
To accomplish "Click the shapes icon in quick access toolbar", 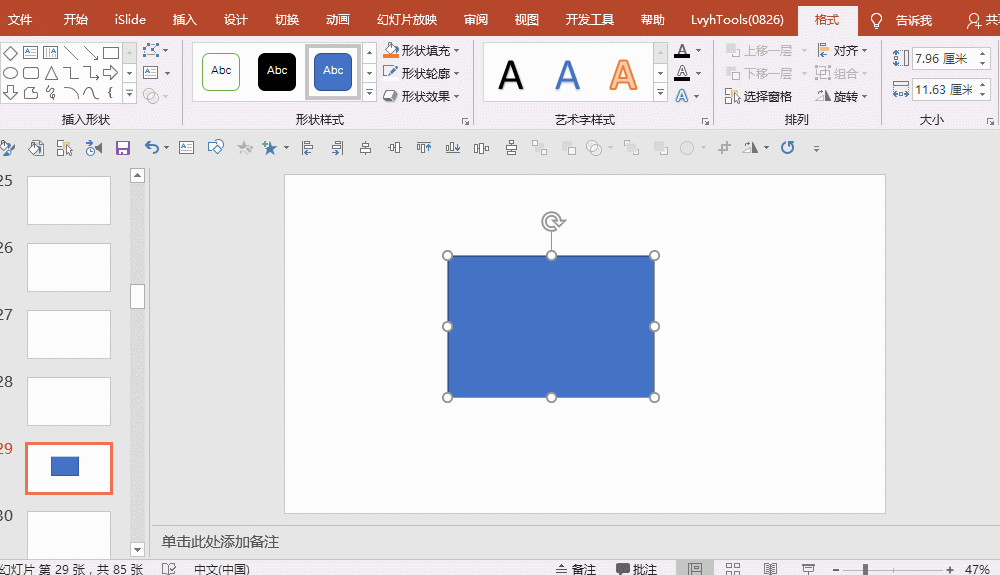I will [216, 148].
